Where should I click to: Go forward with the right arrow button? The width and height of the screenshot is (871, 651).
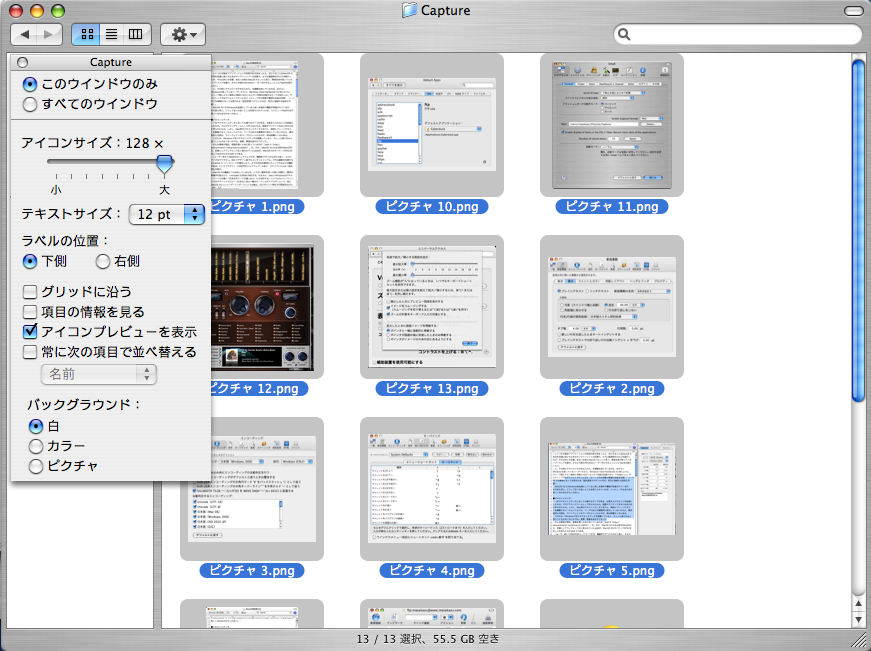click(49, 34)
